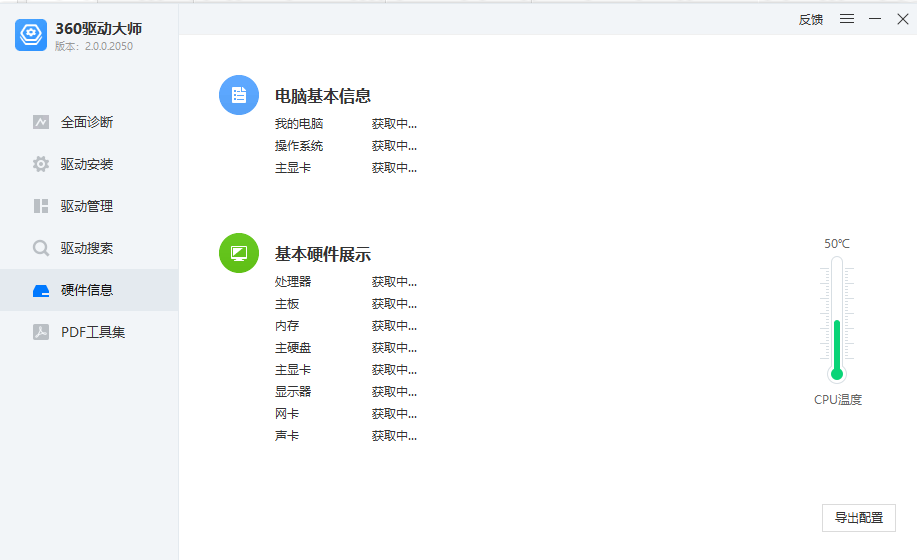Image resolution: width=917 pixels, height=560 pixels.
Task: Click the 主硬盘 row label
Action: coord(293,348)
